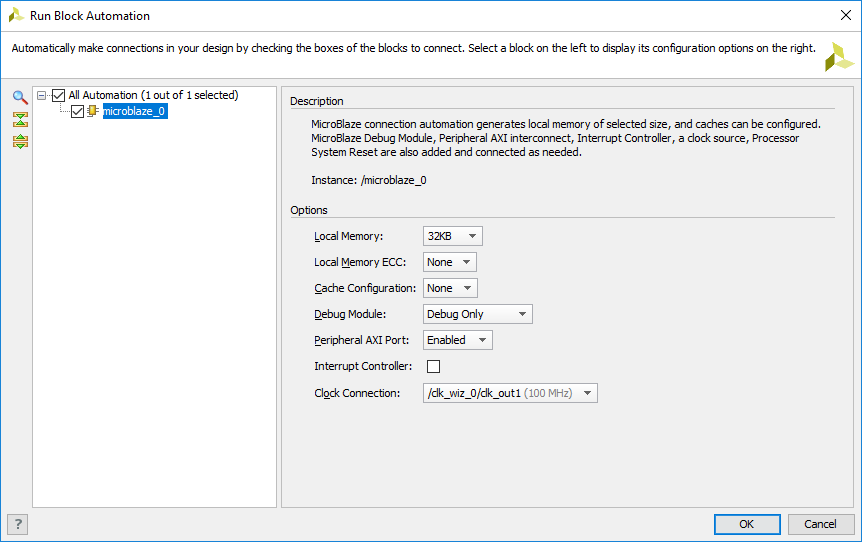
Task: Click the Vivado logo in title bar
Action: click(x=16, y=15)
